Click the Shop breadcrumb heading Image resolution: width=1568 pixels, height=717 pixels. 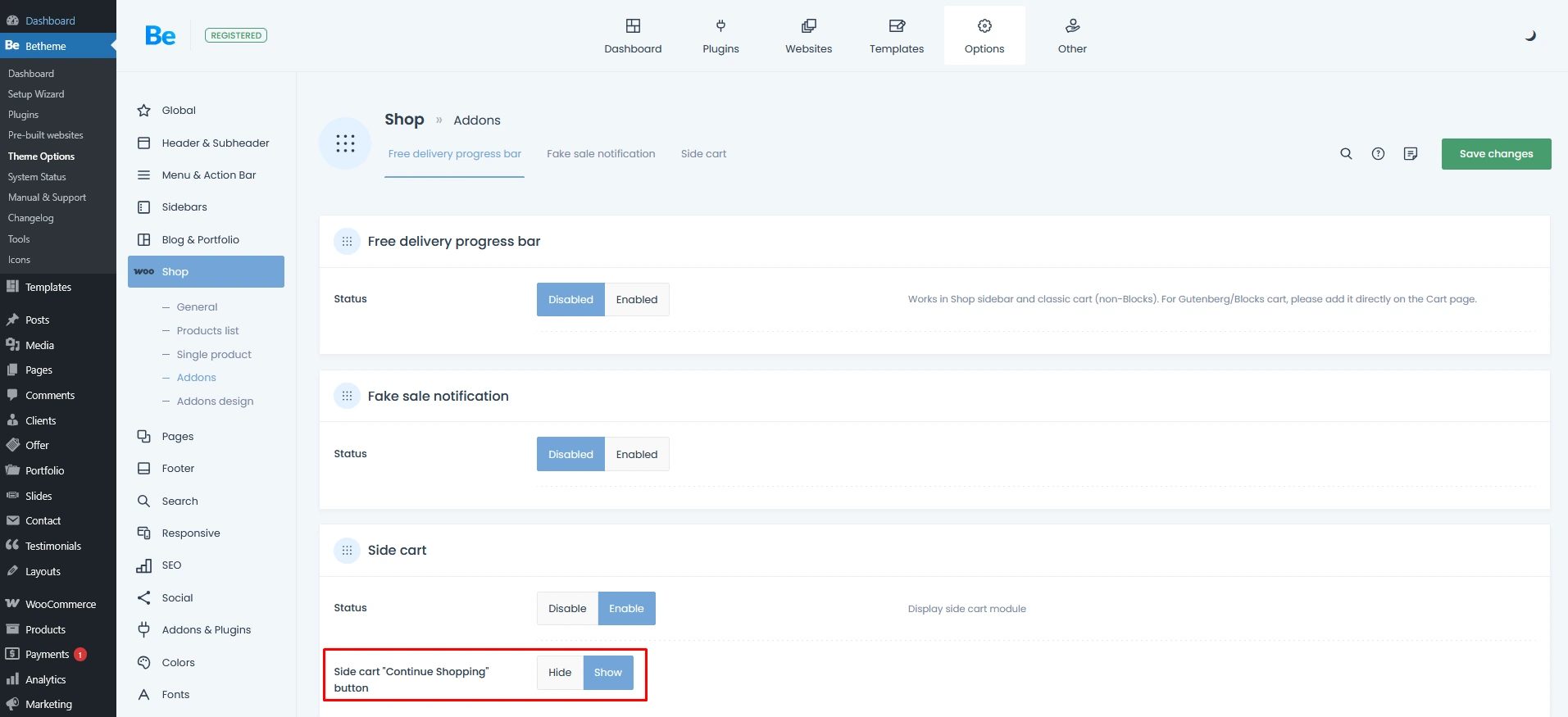[x=404, y=120]
